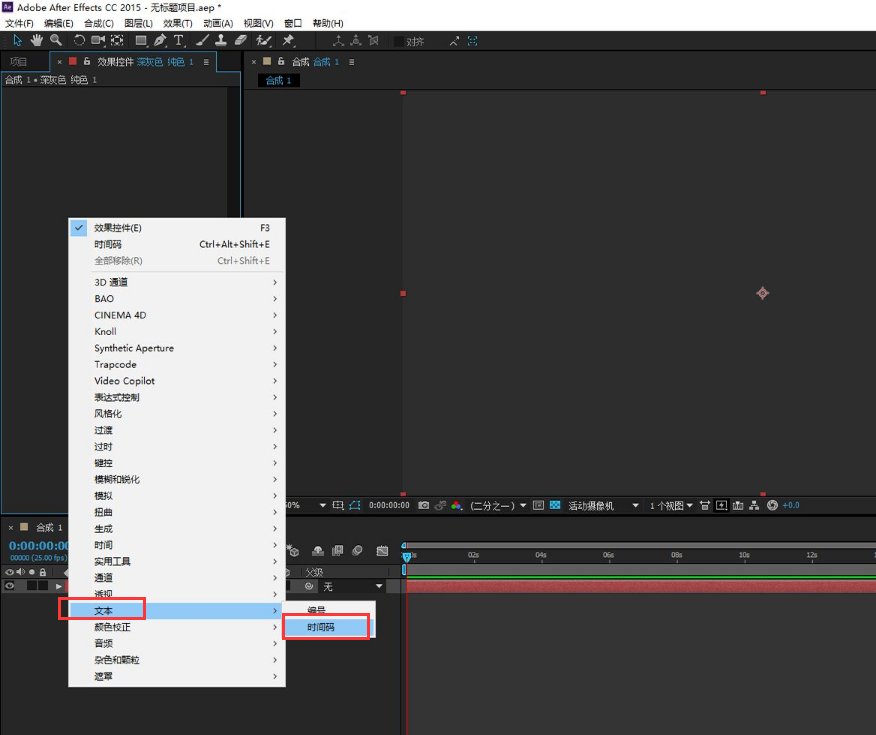Click the red layer duration bar
The image size is (876, 735).
pos(641,586)
